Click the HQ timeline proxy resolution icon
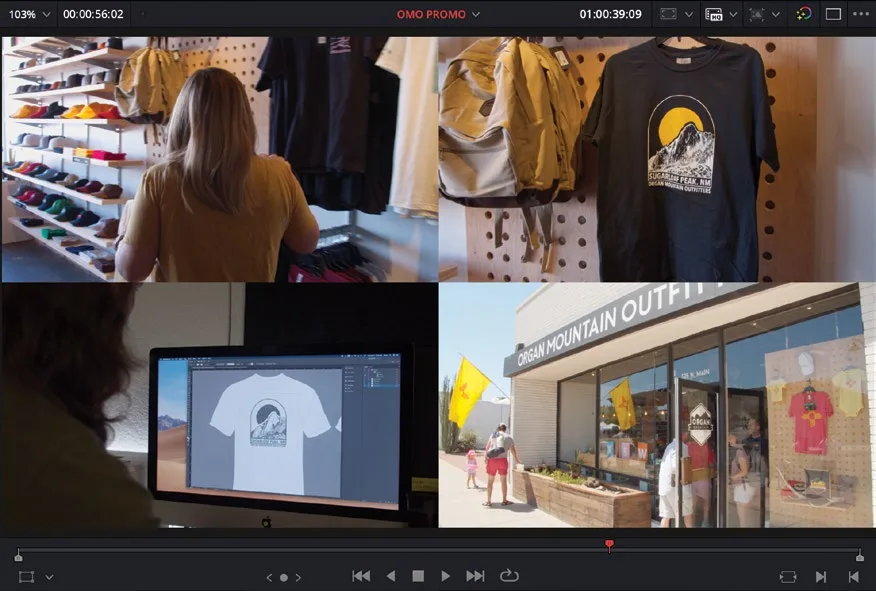 (713, 14)
